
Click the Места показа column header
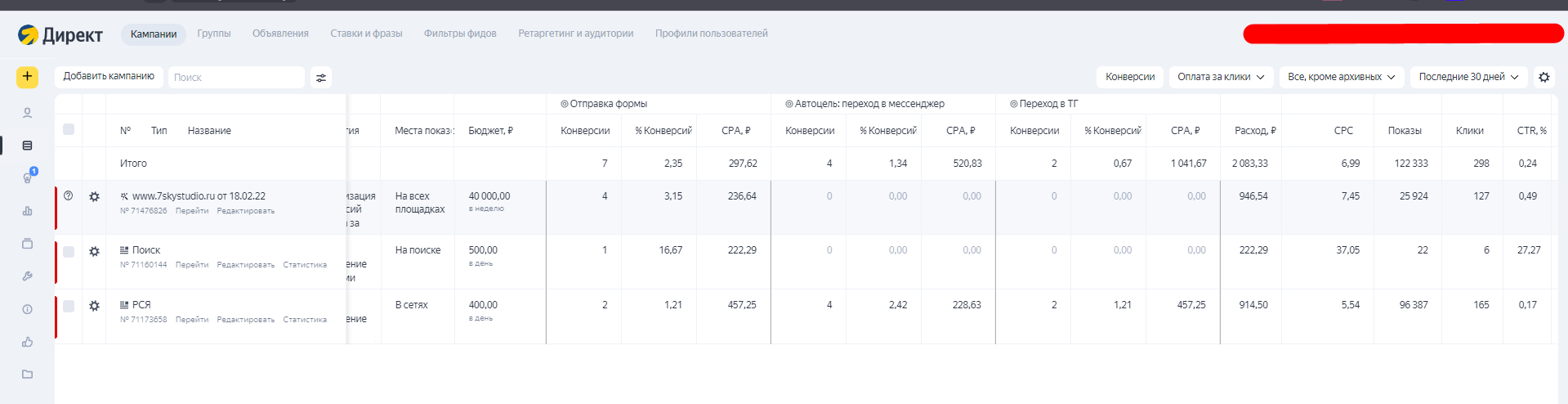424,131
